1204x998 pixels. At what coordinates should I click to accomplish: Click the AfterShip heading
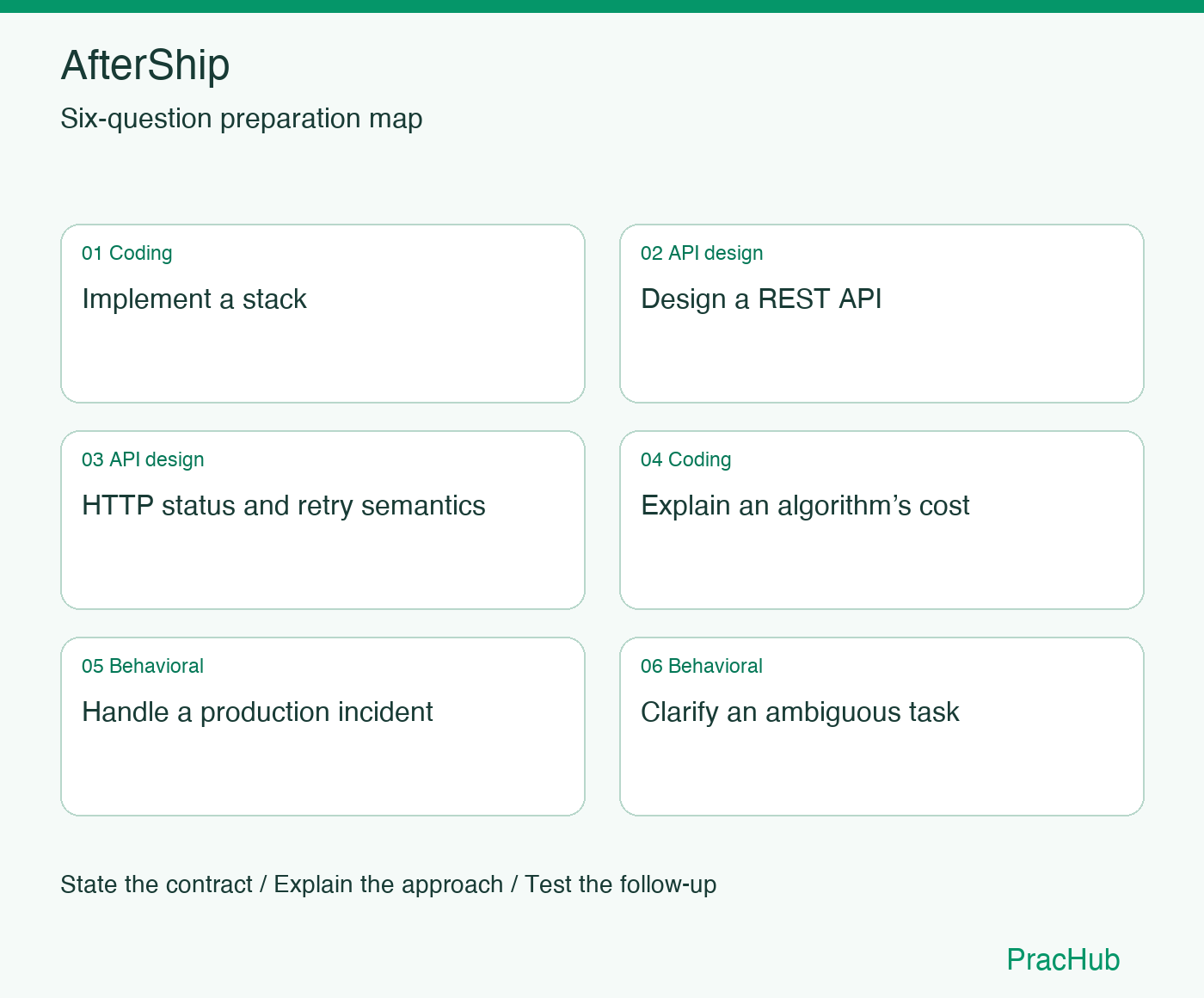pyautogui.click(x=145, y=65)
